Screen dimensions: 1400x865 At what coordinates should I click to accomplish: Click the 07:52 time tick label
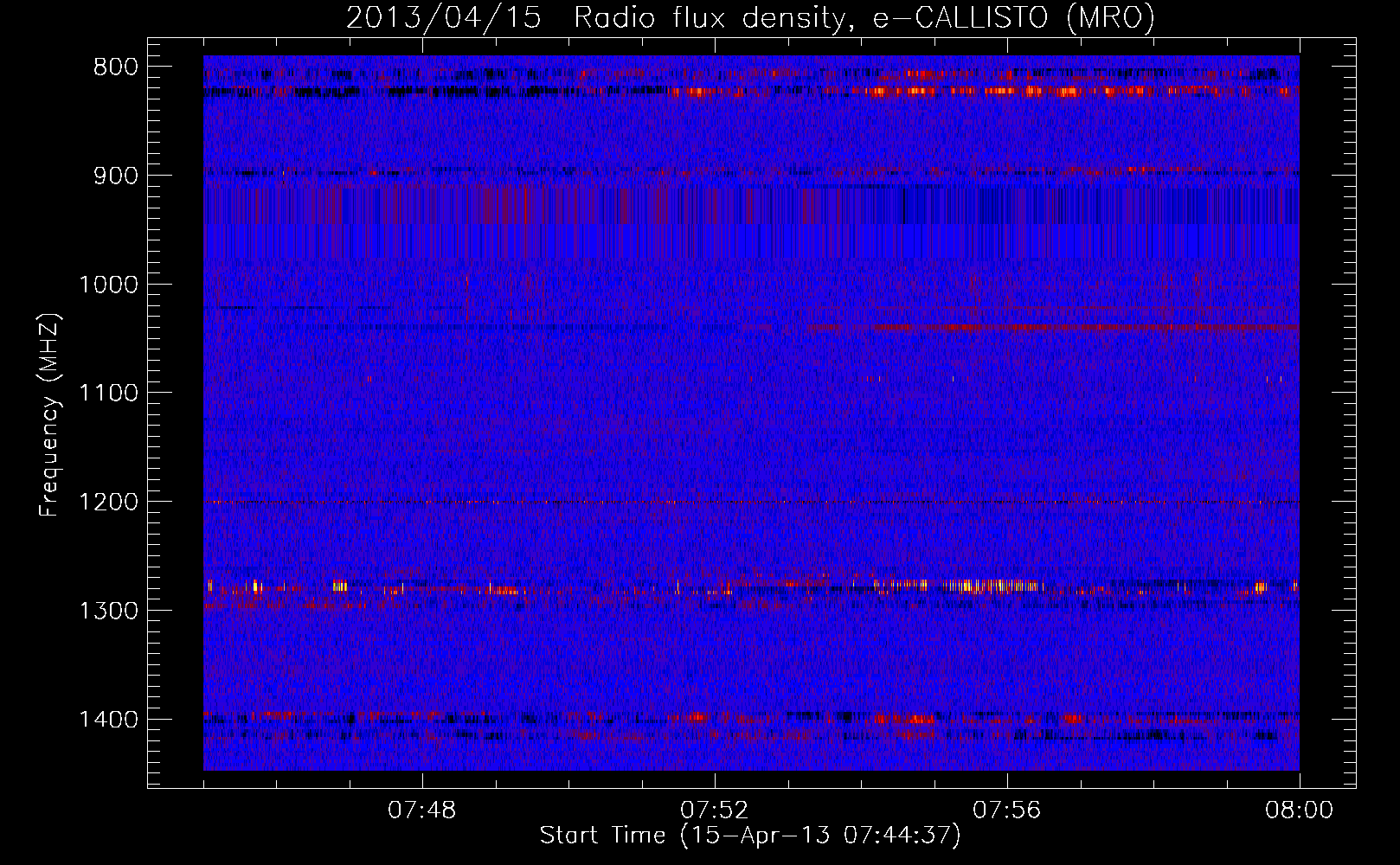click(715, 811)
